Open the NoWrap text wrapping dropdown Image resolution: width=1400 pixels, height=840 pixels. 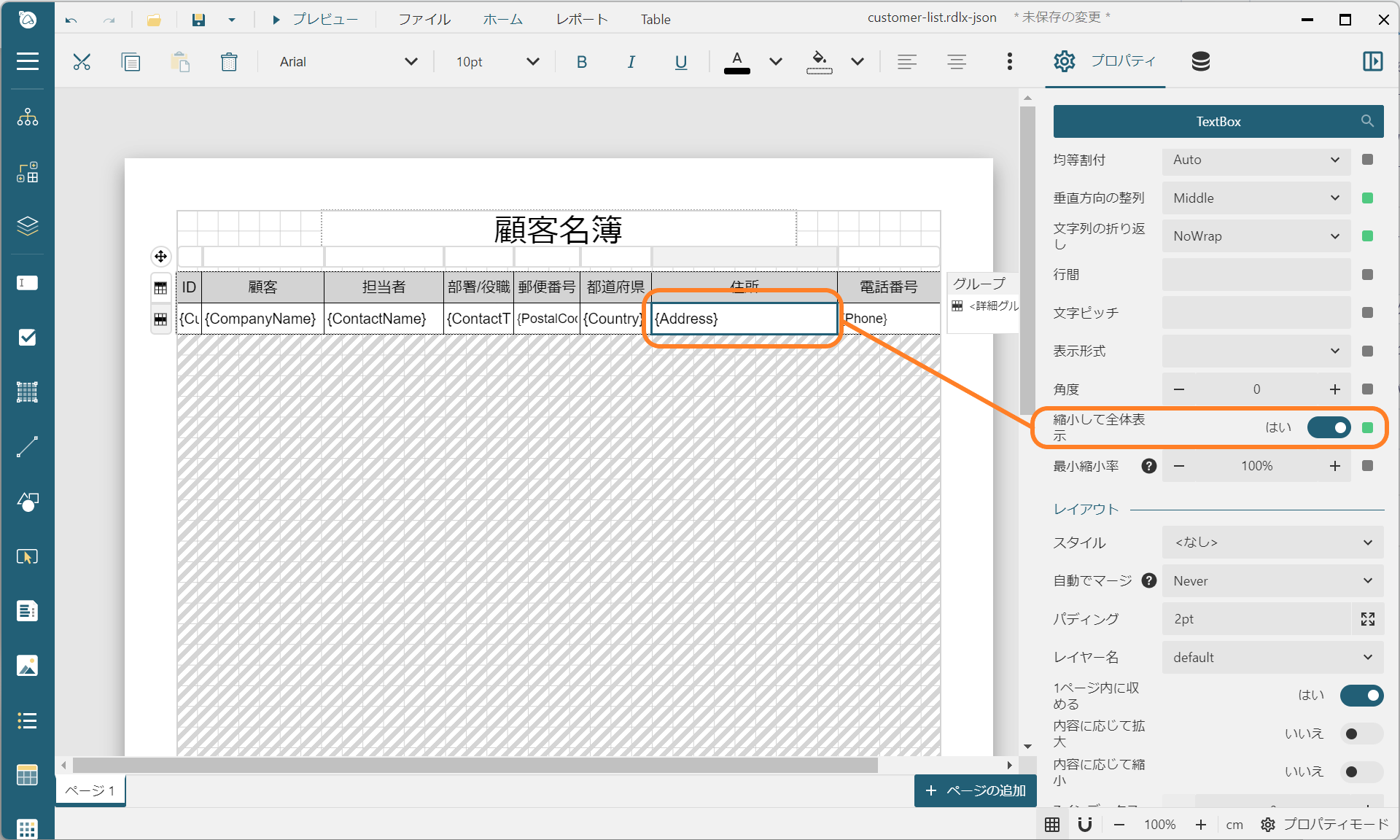click(x=1256, y=236)
